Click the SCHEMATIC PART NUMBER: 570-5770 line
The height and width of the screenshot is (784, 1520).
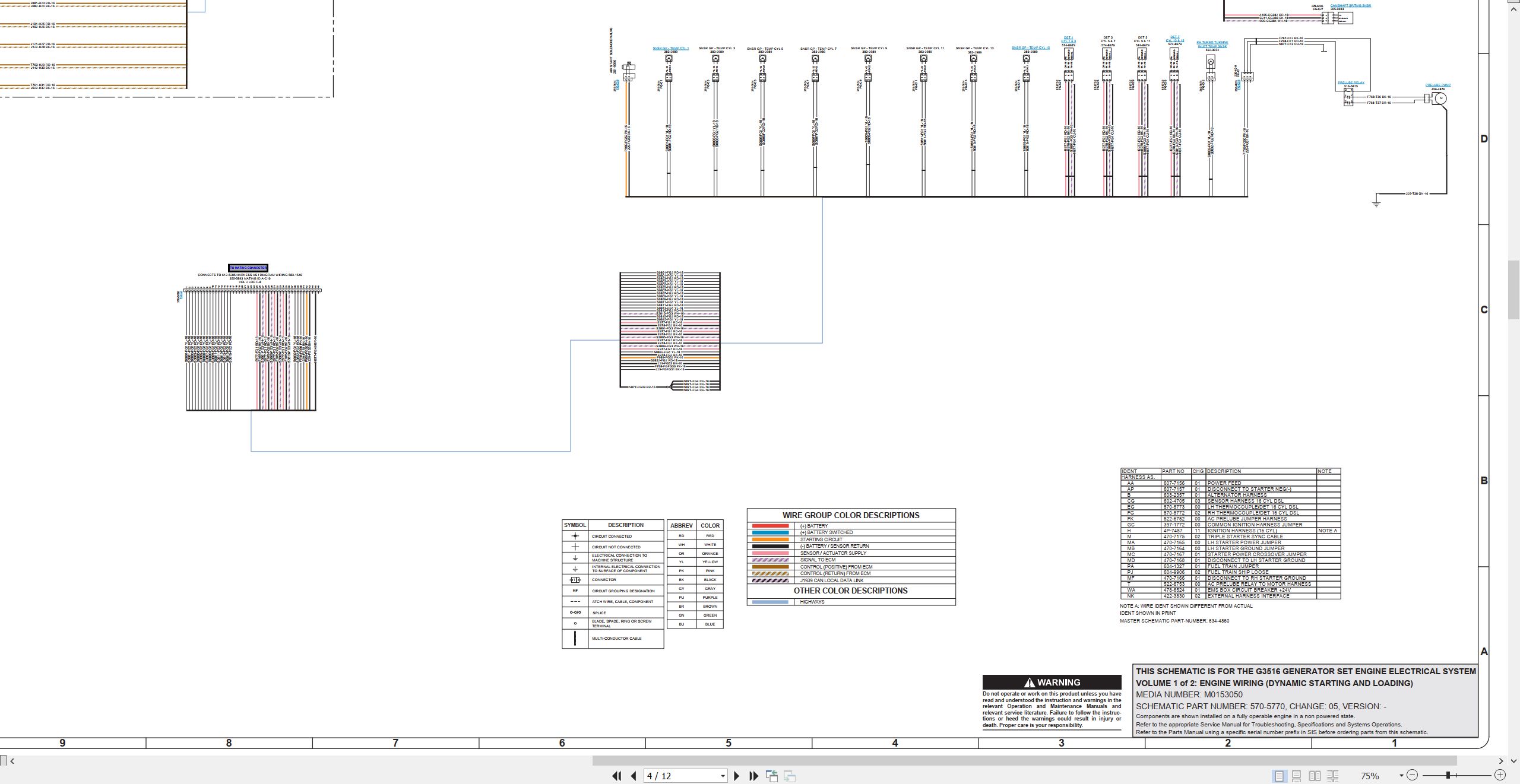point(1261,706)
